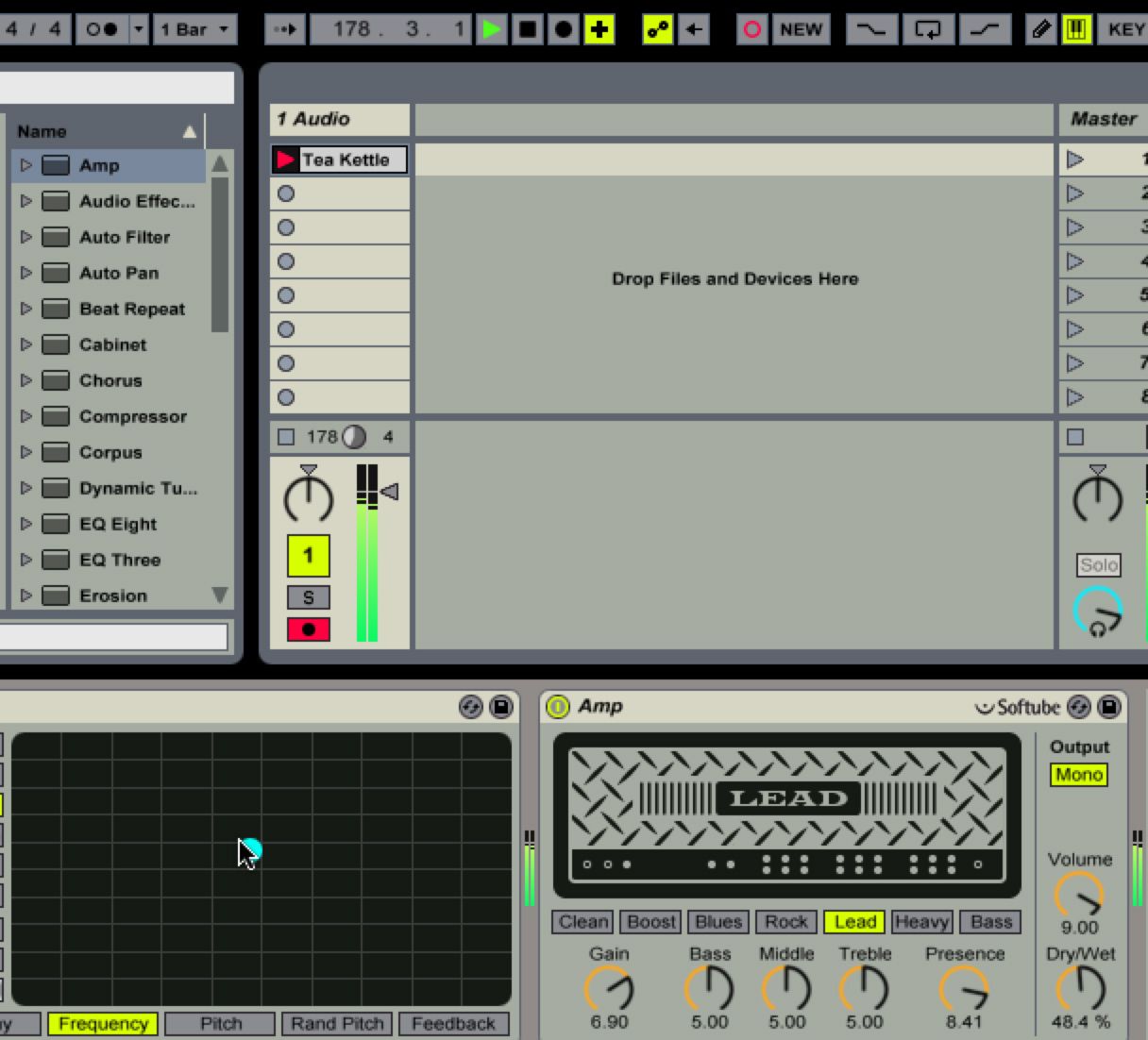Click the Dynamic Tu... browser entry
Viewport: 1148px width, 1040px height.
138,488
